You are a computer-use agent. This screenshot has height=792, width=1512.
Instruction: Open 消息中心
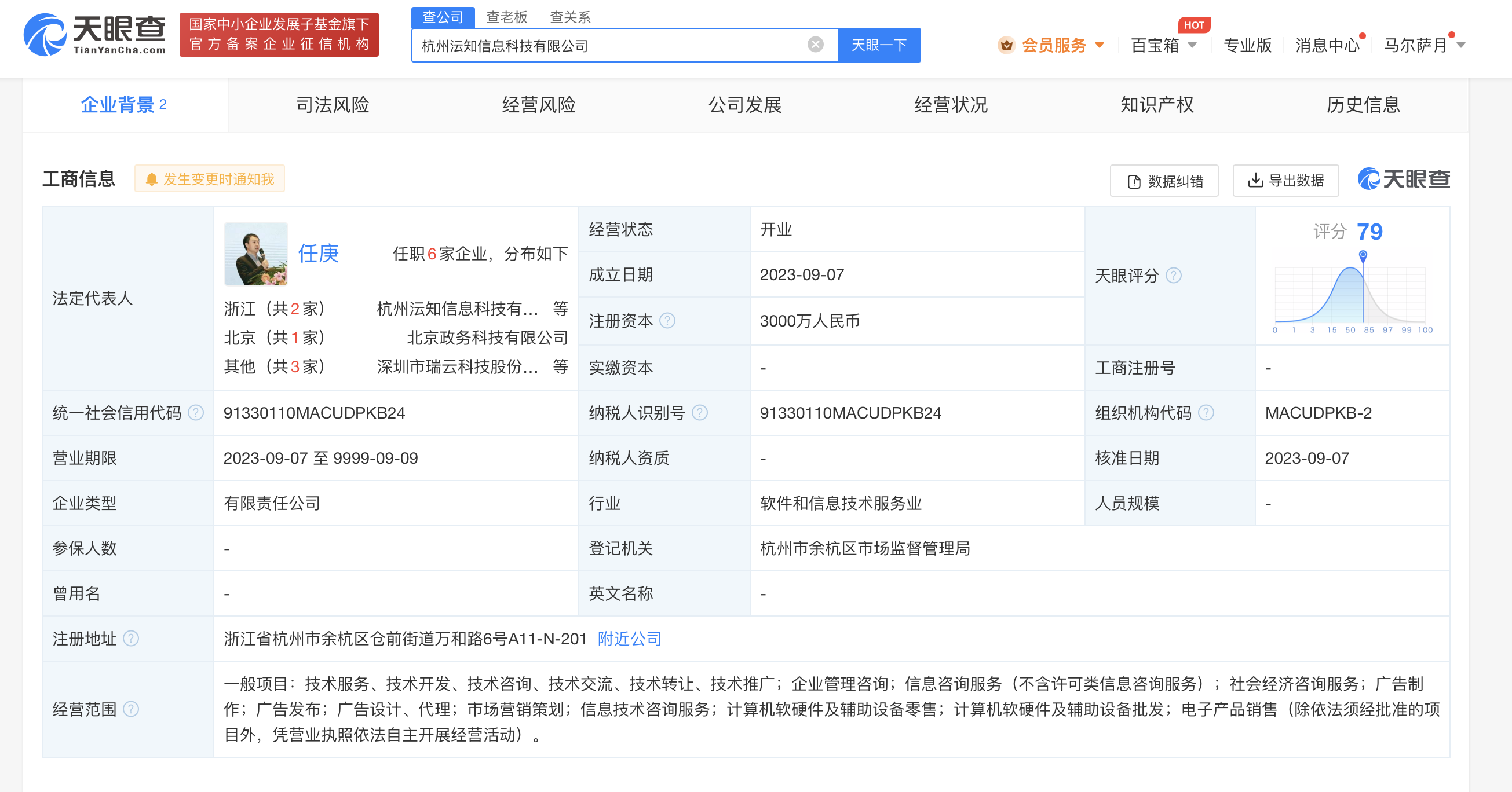pos(1327,45)
